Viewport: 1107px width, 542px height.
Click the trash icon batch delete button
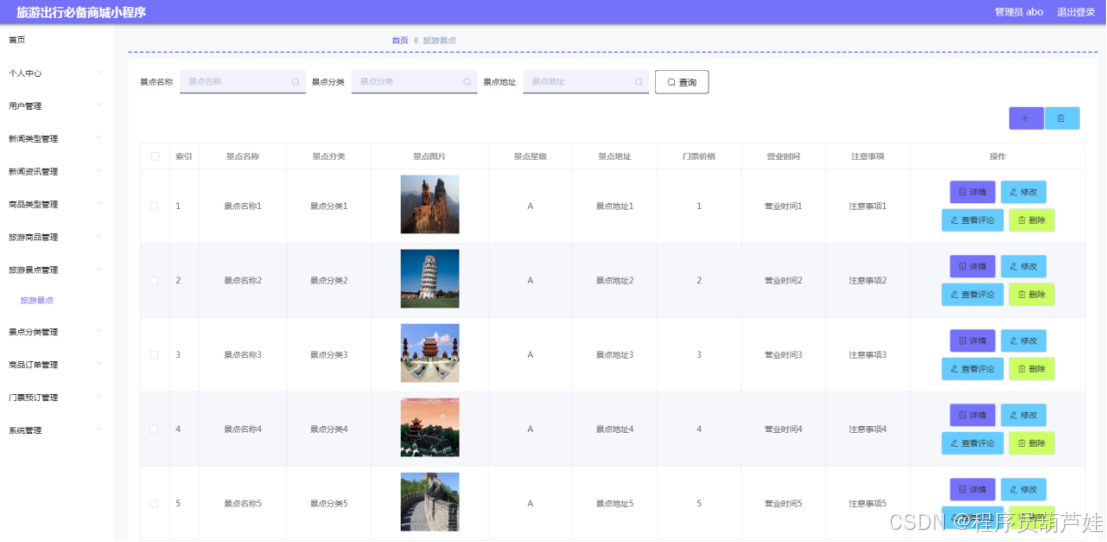click(1062, 119)
